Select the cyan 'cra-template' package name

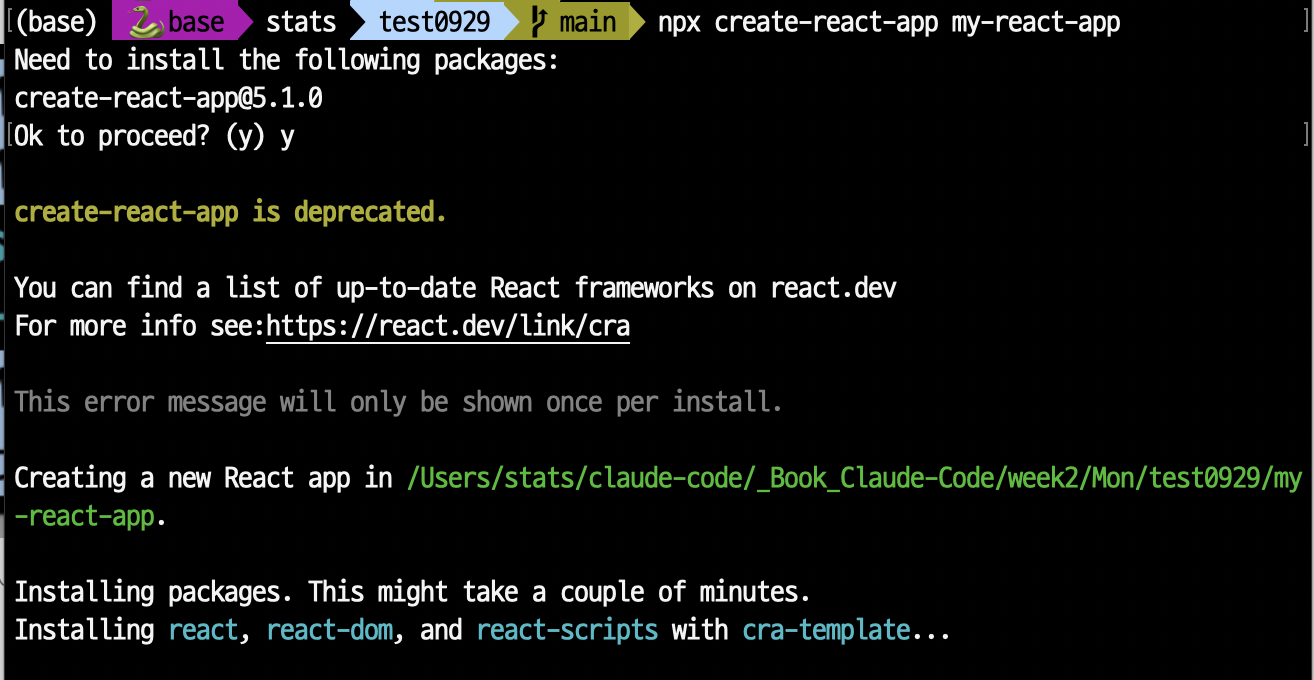(826, 630)
